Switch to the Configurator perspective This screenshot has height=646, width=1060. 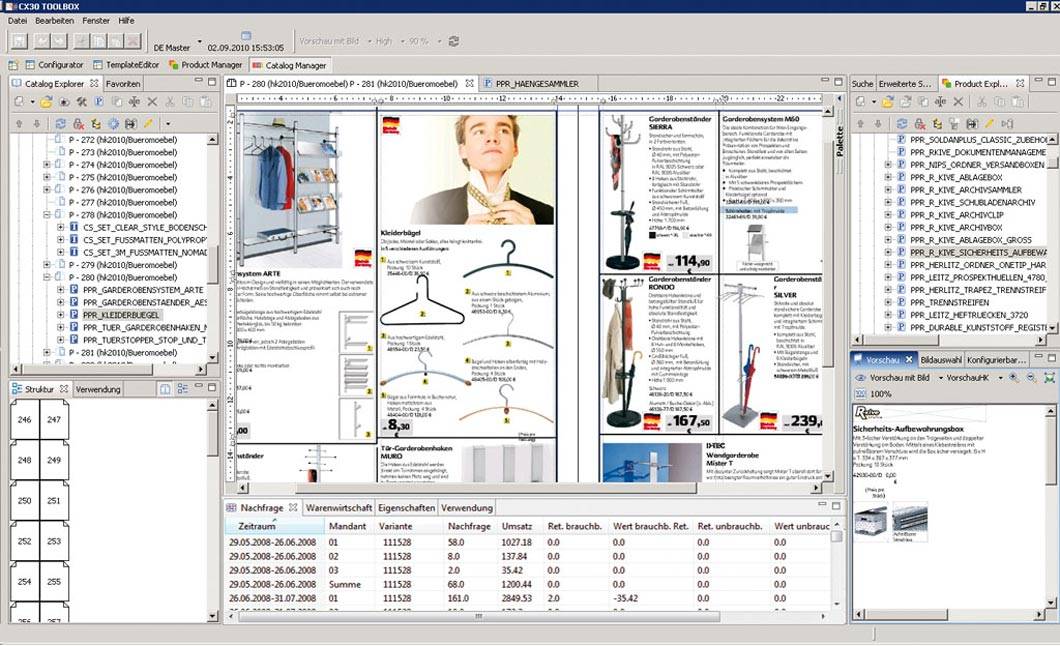coord(54,65)
